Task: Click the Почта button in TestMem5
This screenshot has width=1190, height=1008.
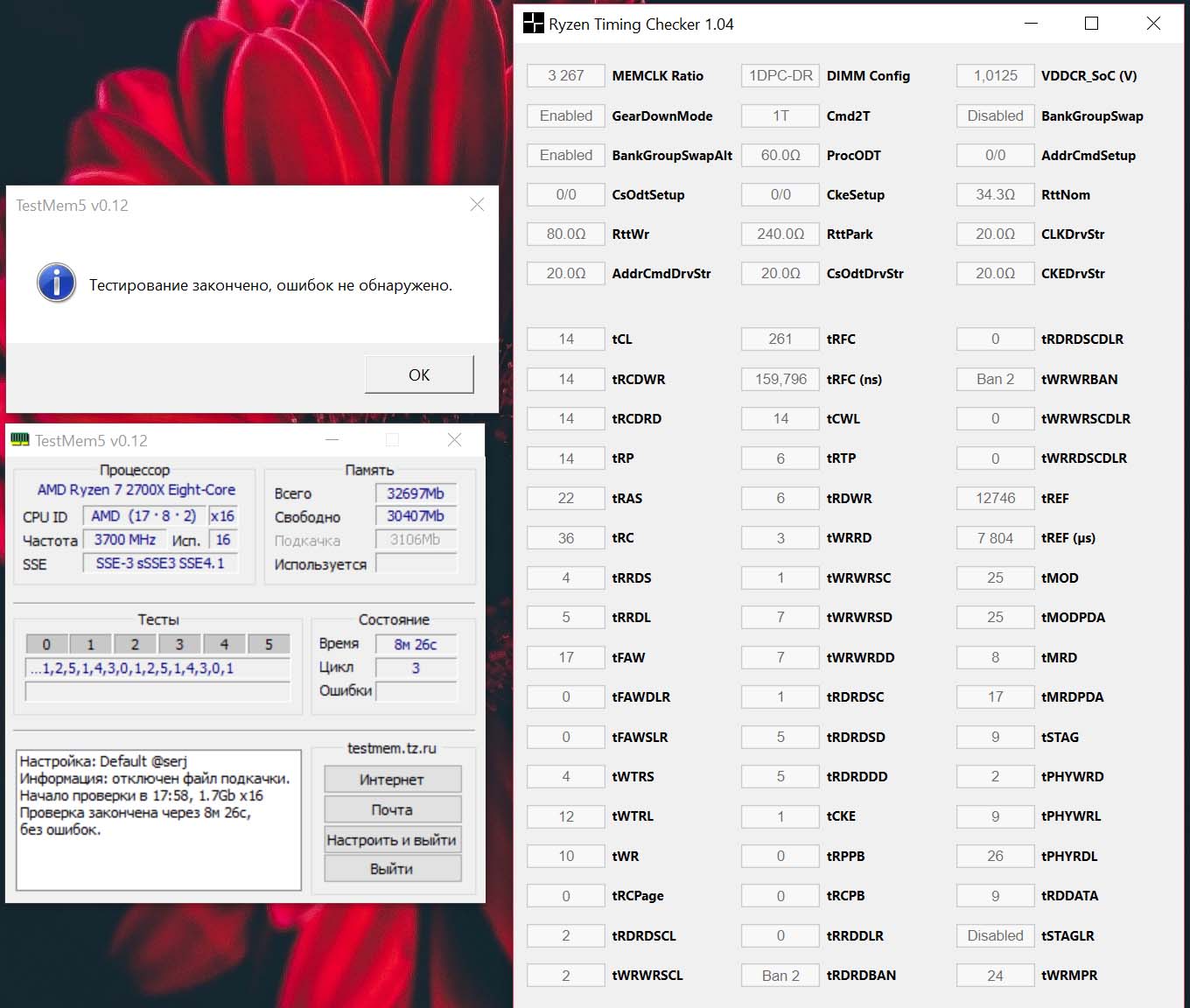Action: [x=392, y=809]
